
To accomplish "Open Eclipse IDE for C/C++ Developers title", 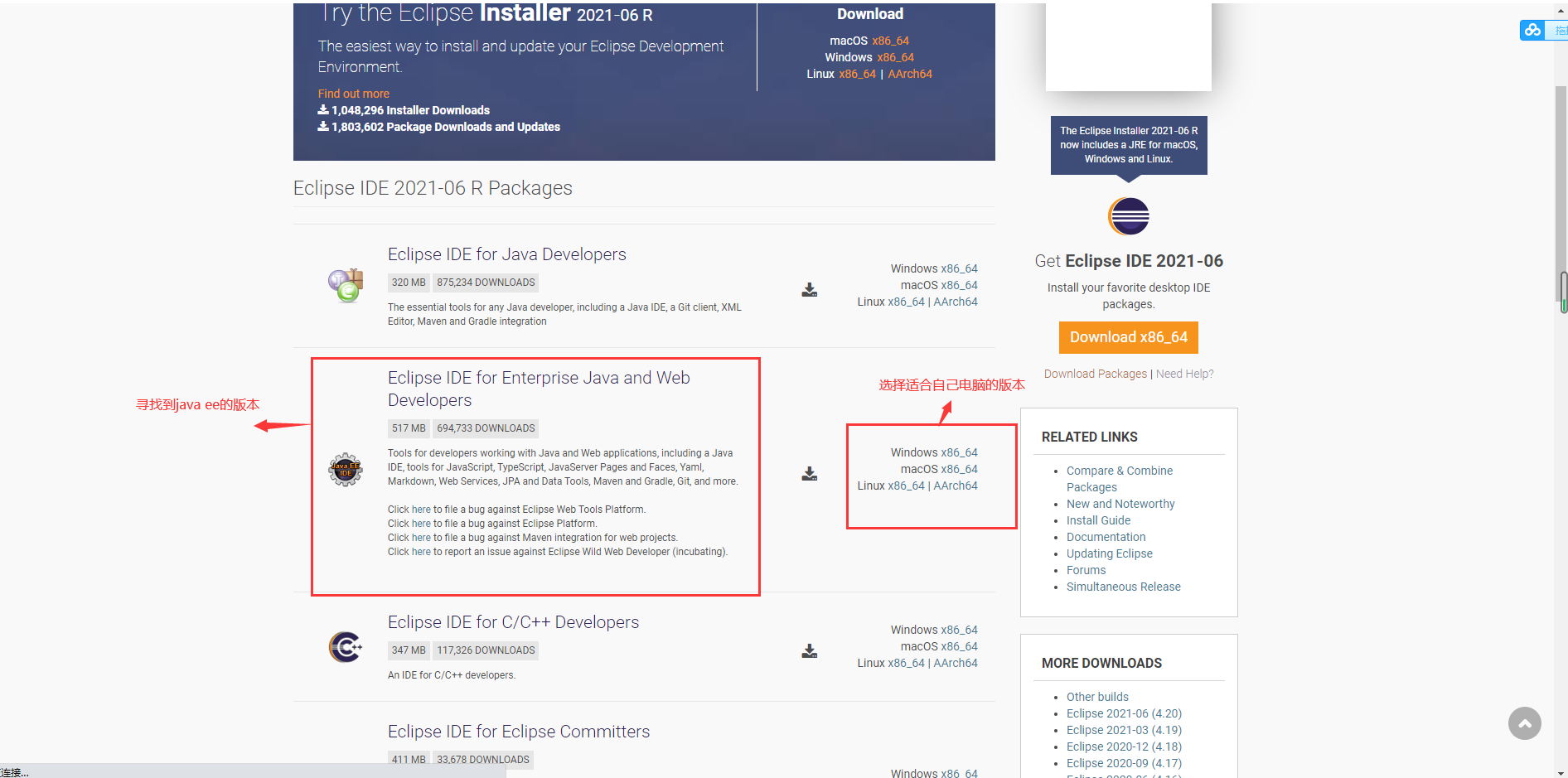I will point(513,622).
